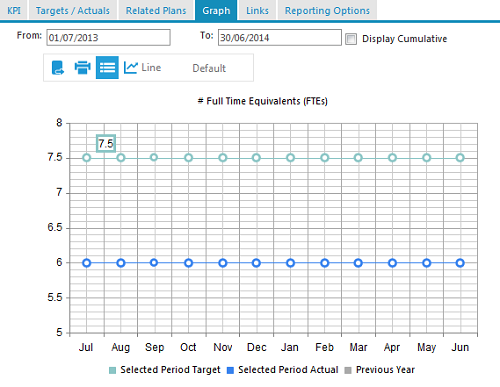Toggle Selected Period Target legend entry
Image resolution: width=500 pixels, height=387 pixels.
click(x=165, y=370)
